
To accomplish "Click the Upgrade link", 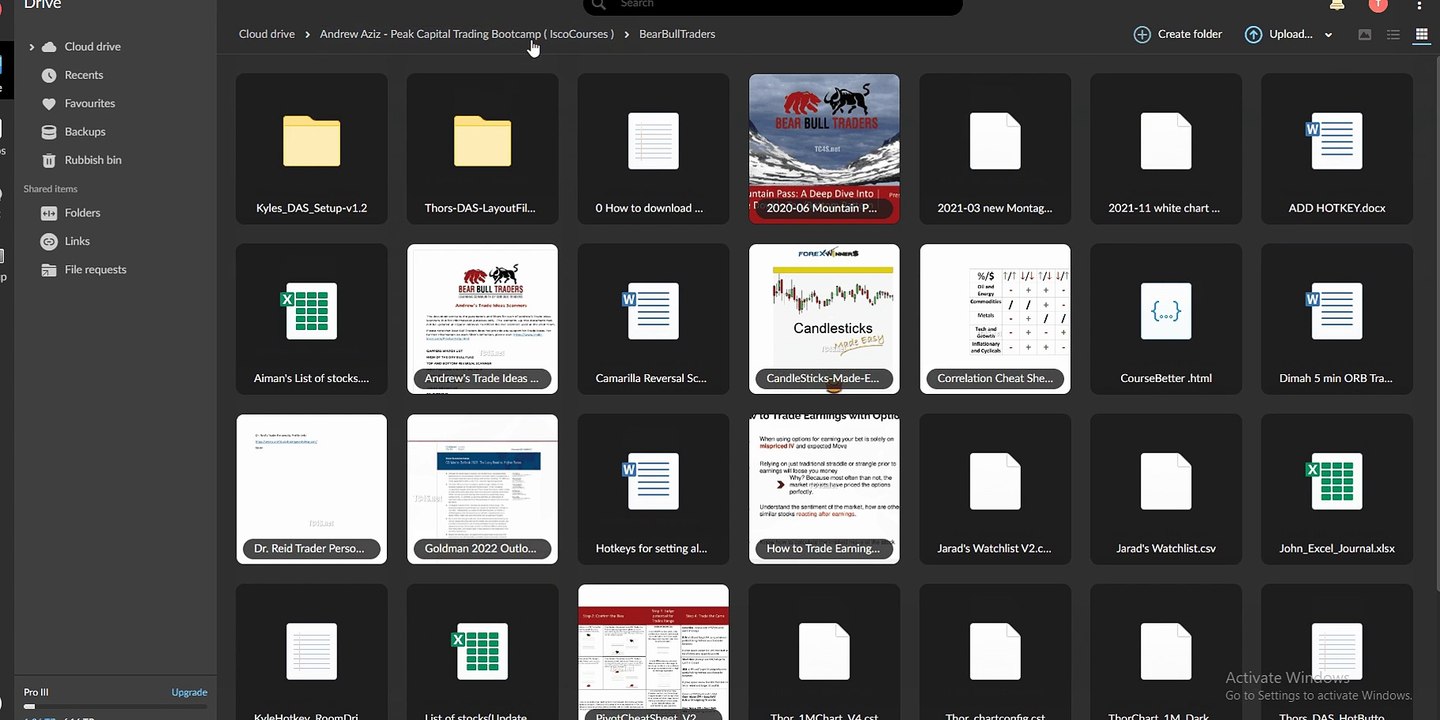I will click(x=189, y=692).
